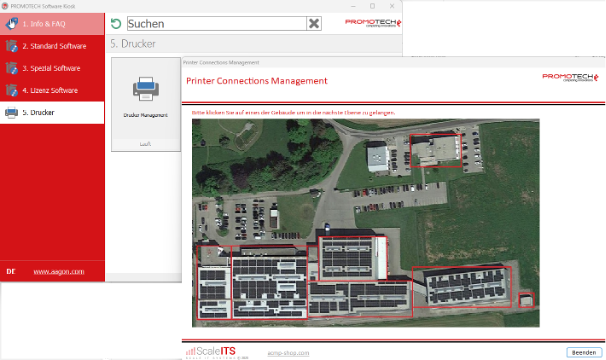Clear the search with the X icon

[x=314, y=24]
